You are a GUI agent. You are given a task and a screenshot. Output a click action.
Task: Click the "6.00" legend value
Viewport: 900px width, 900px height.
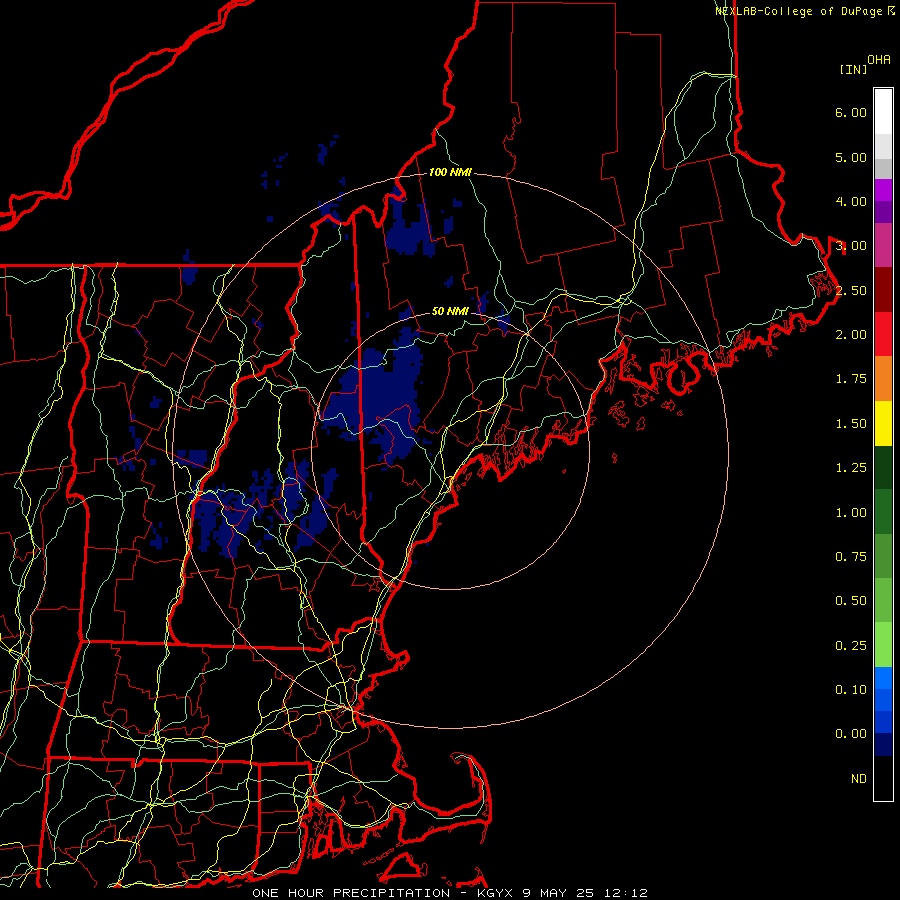(x=851, y=112)
